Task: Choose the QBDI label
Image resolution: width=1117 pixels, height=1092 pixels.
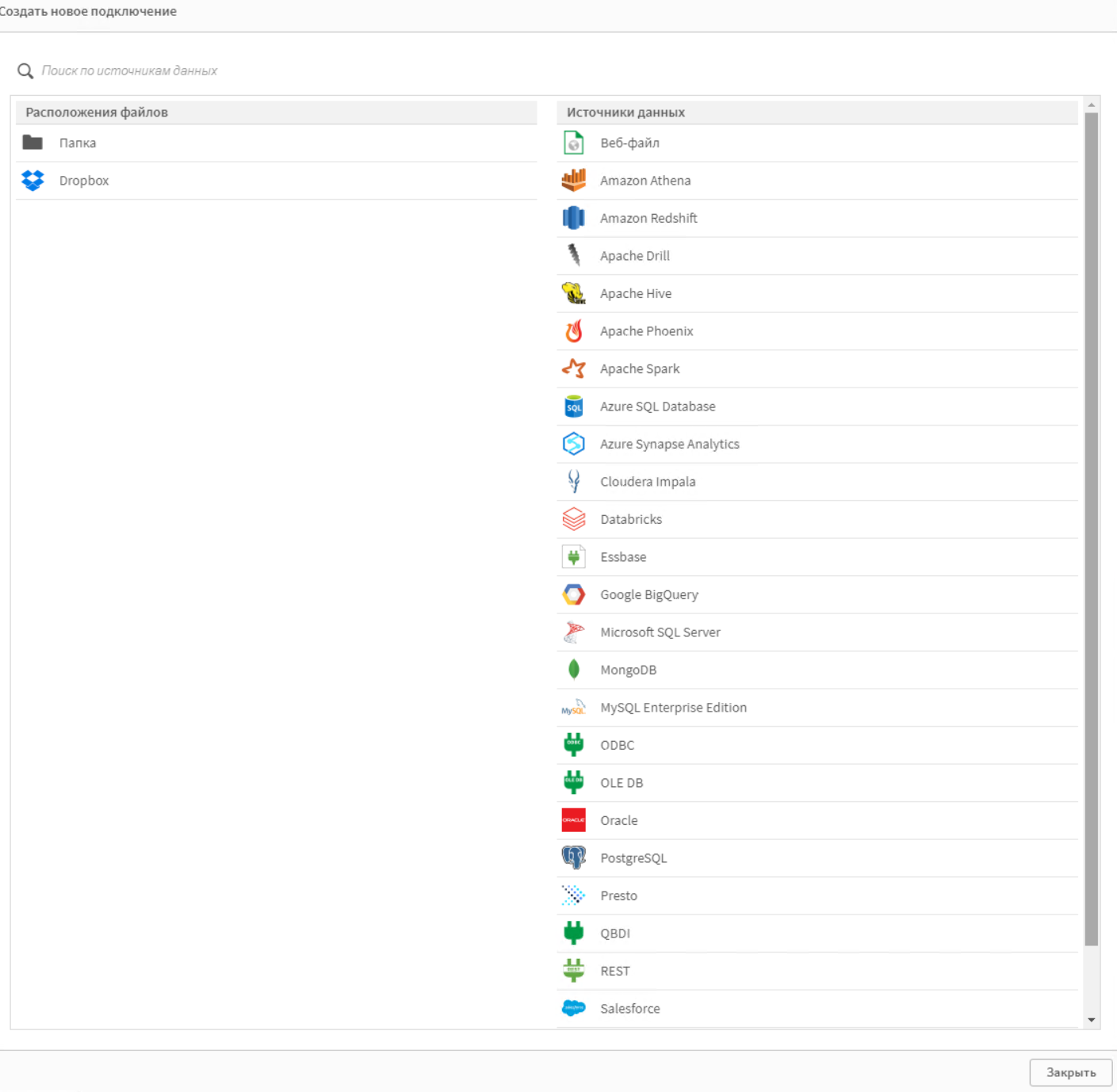Action: click(615, 934)
